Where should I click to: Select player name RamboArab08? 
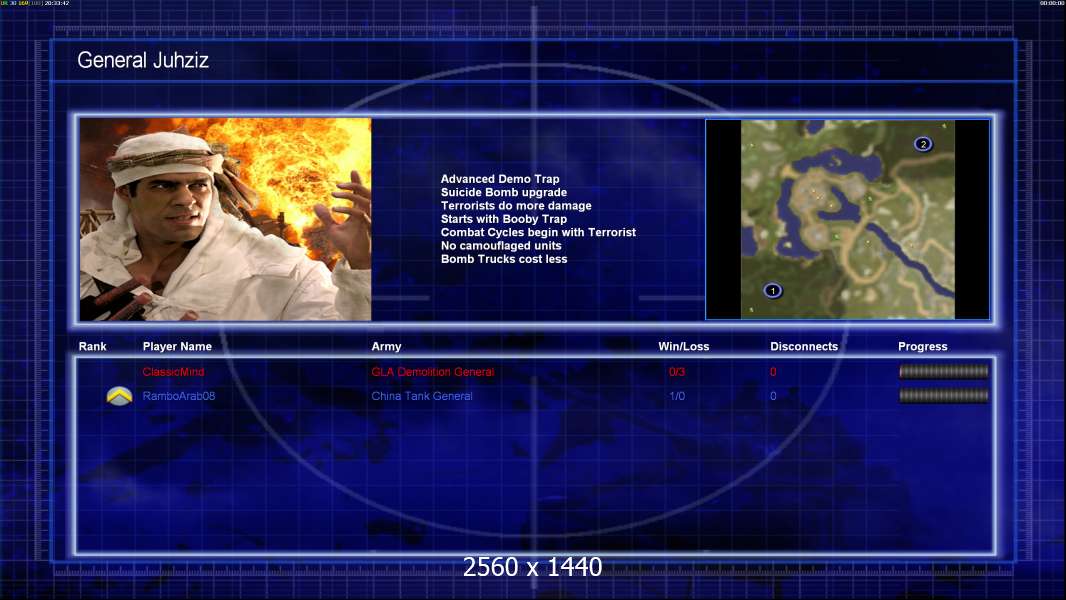(179, 396)
